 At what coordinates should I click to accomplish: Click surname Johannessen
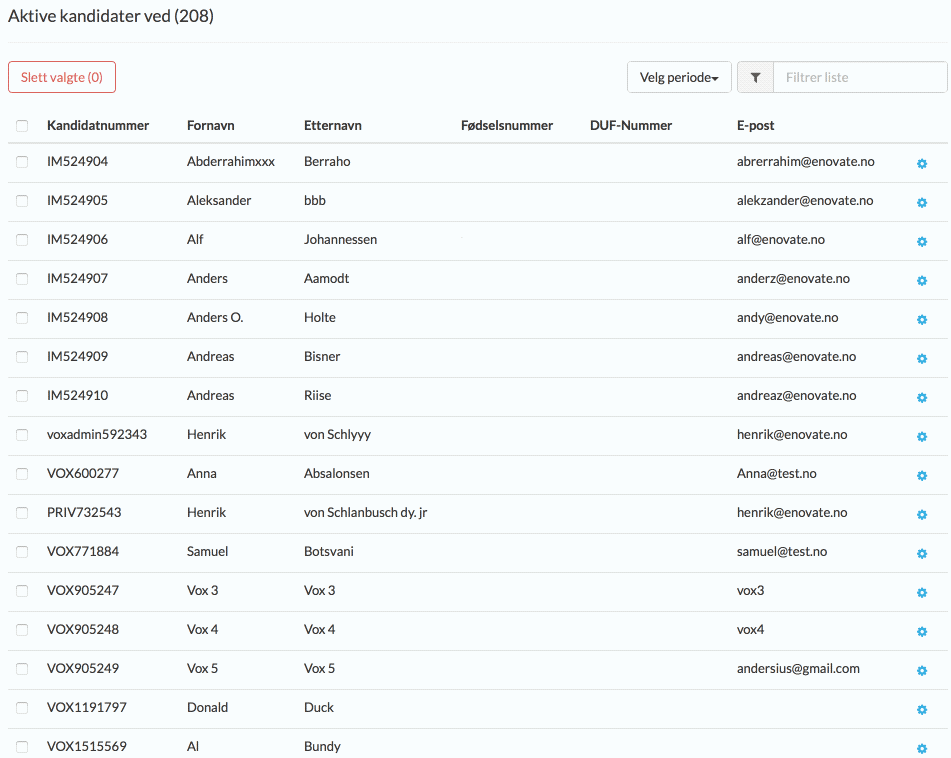coord(340,240)
